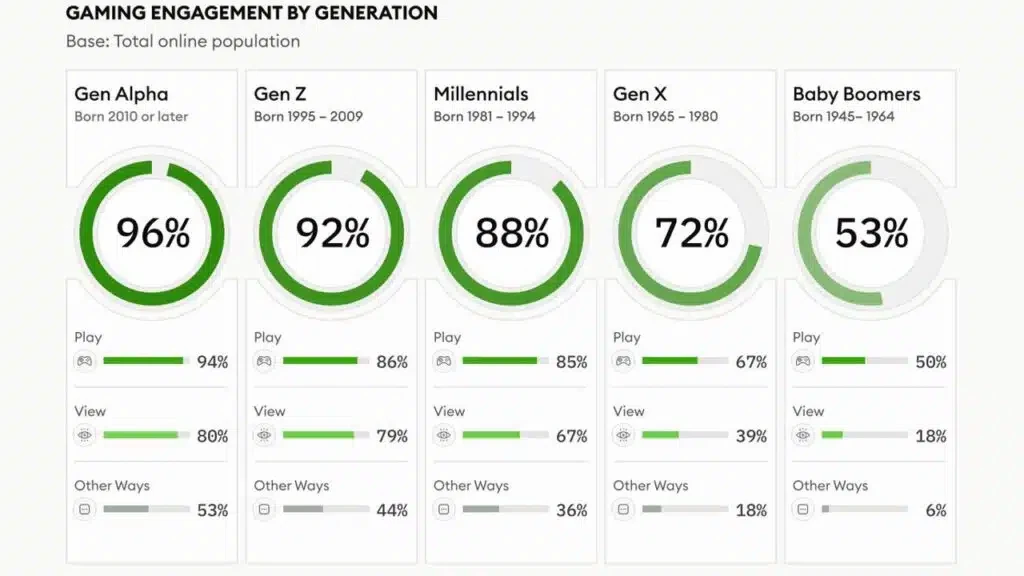Viewport: 1024px width, 576px height.
Task: Click the Baby Boomers Other Ways icon
Action: (x=803, y=509)
